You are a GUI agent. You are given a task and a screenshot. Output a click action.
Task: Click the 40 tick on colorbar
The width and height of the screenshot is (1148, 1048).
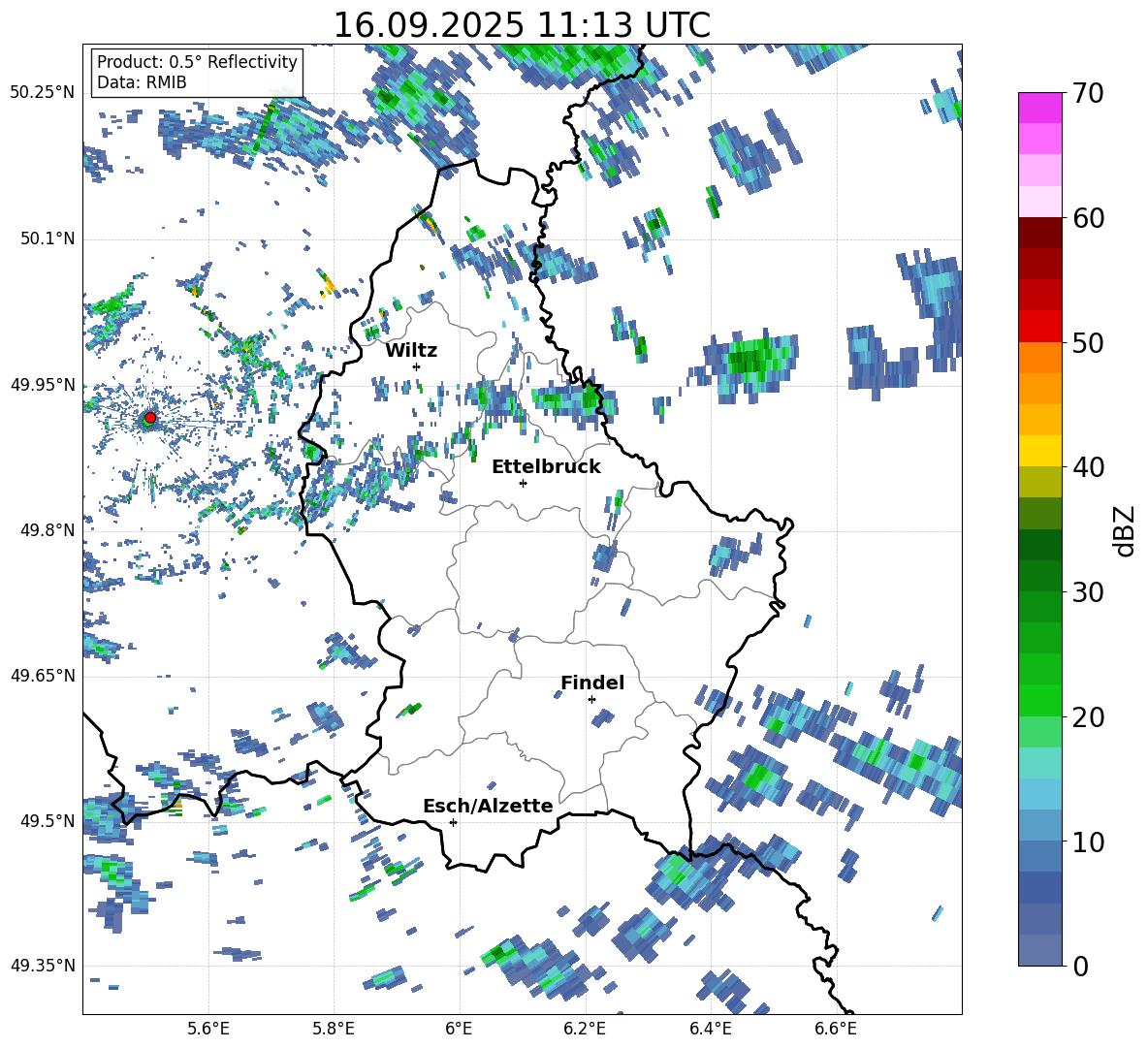click(x=1088, y=467)
